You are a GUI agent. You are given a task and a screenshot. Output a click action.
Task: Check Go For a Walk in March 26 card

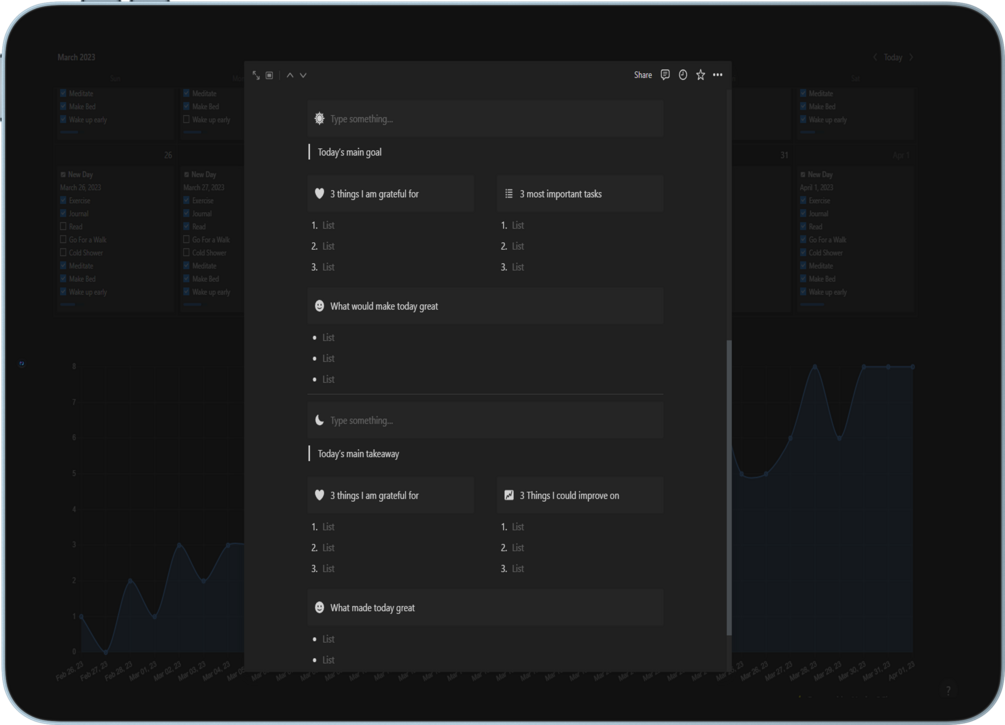coord(63,239)
